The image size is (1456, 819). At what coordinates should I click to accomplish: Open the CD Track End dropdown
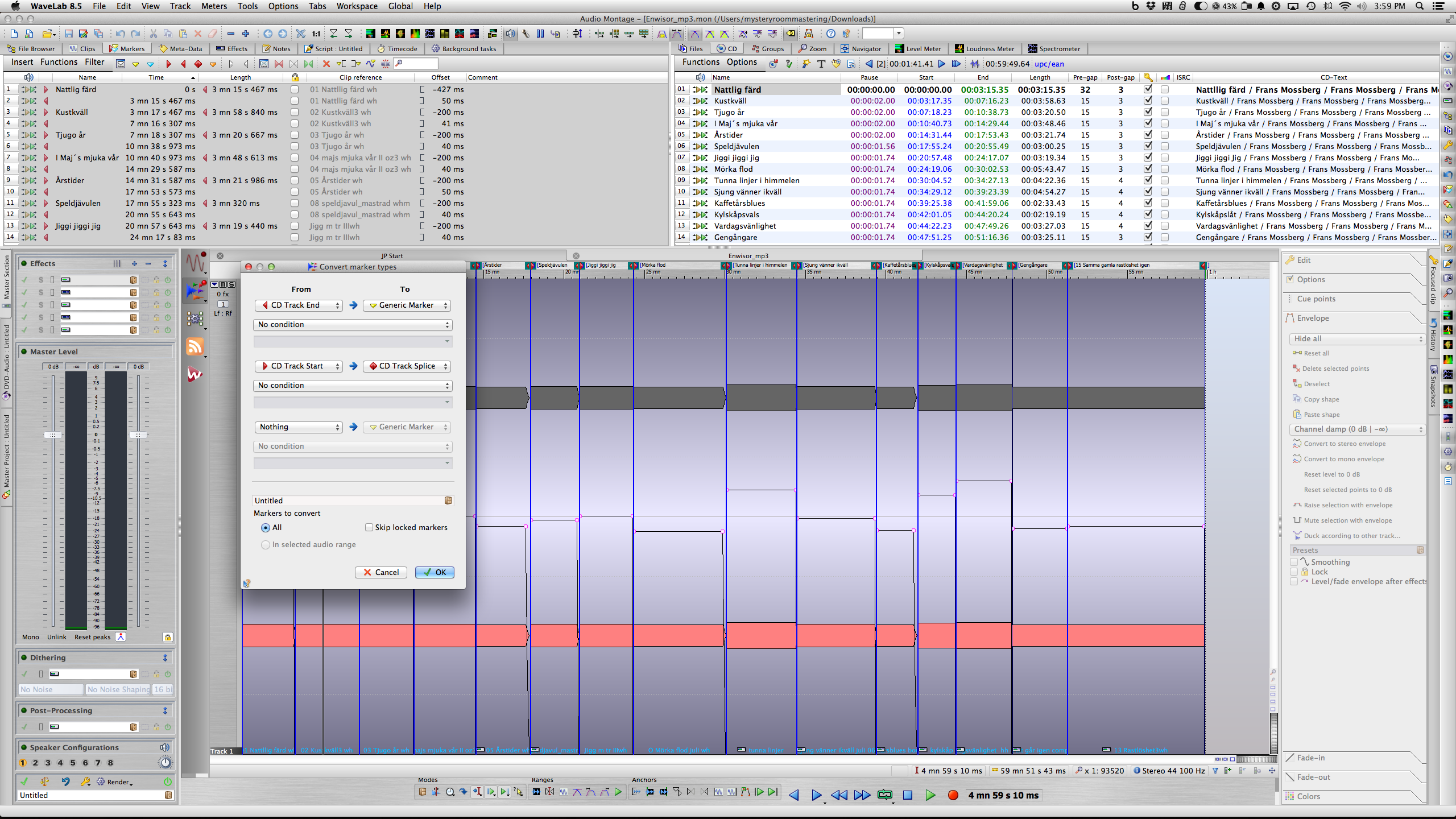[x=299, y=305]
